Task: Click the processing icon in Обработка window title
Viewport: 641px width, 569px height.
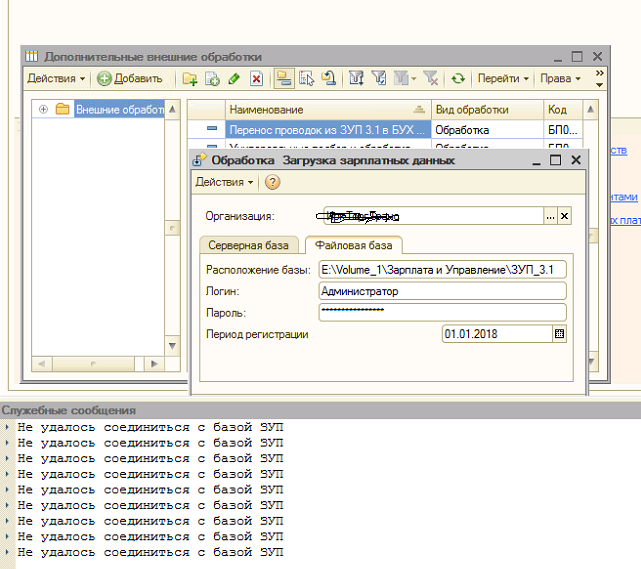Action: (199, 160)
